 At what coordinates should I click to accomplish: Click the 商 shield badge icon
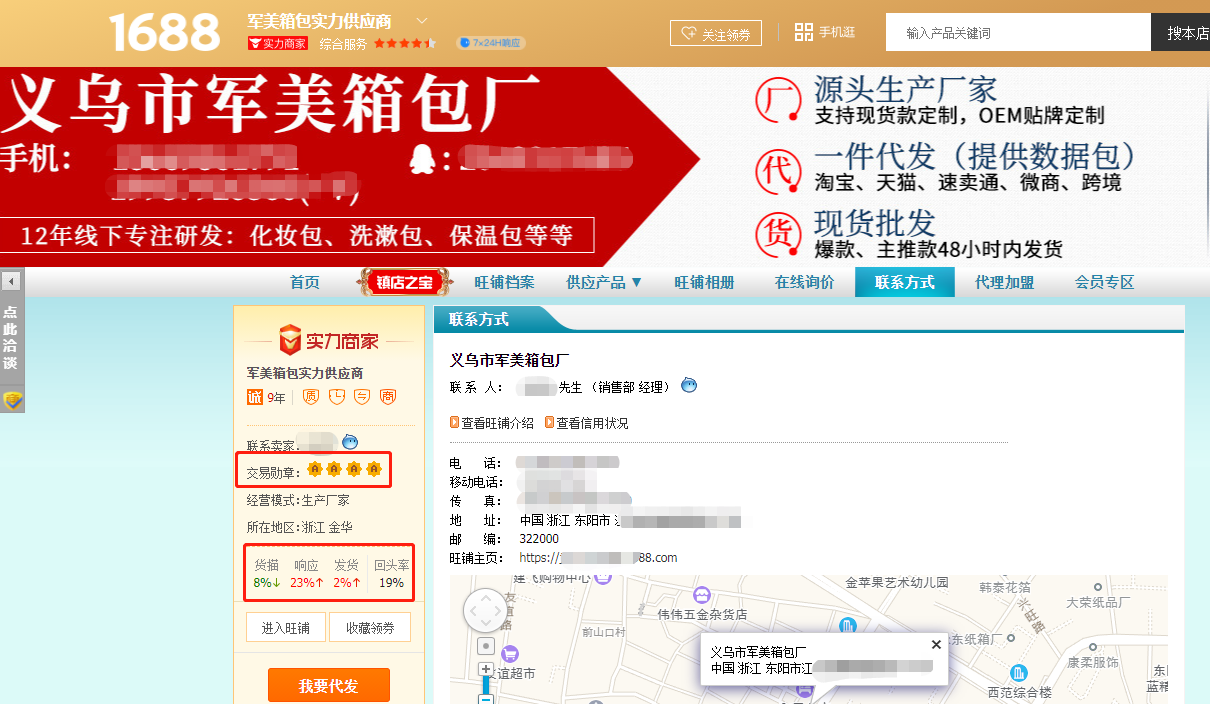click(x=388, y=397)
